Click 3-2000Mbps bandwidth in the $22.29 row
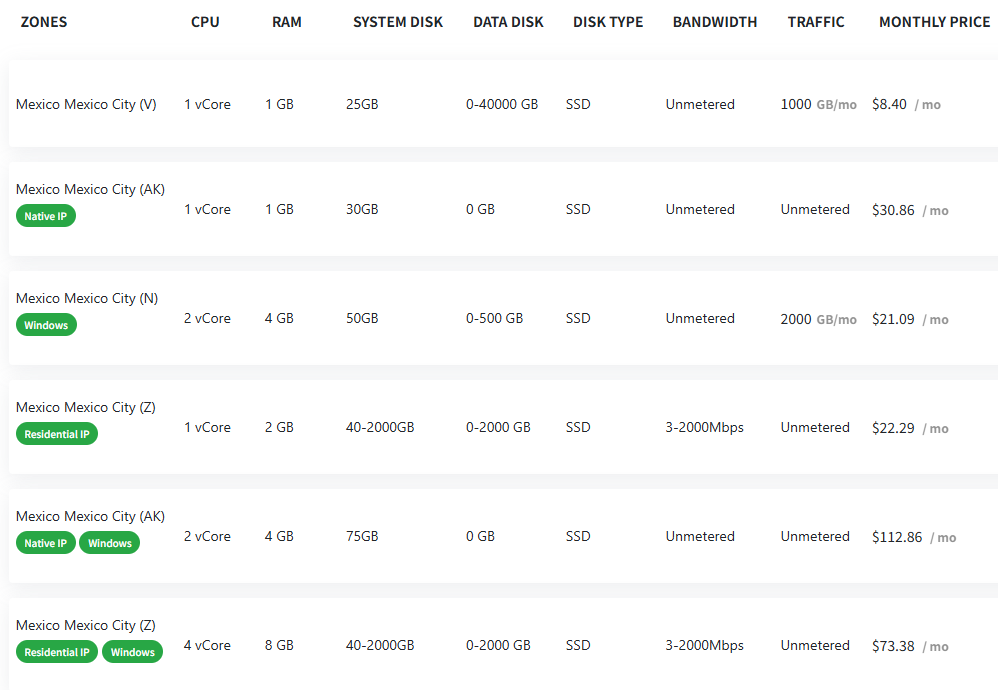 [x=705, y=427]
